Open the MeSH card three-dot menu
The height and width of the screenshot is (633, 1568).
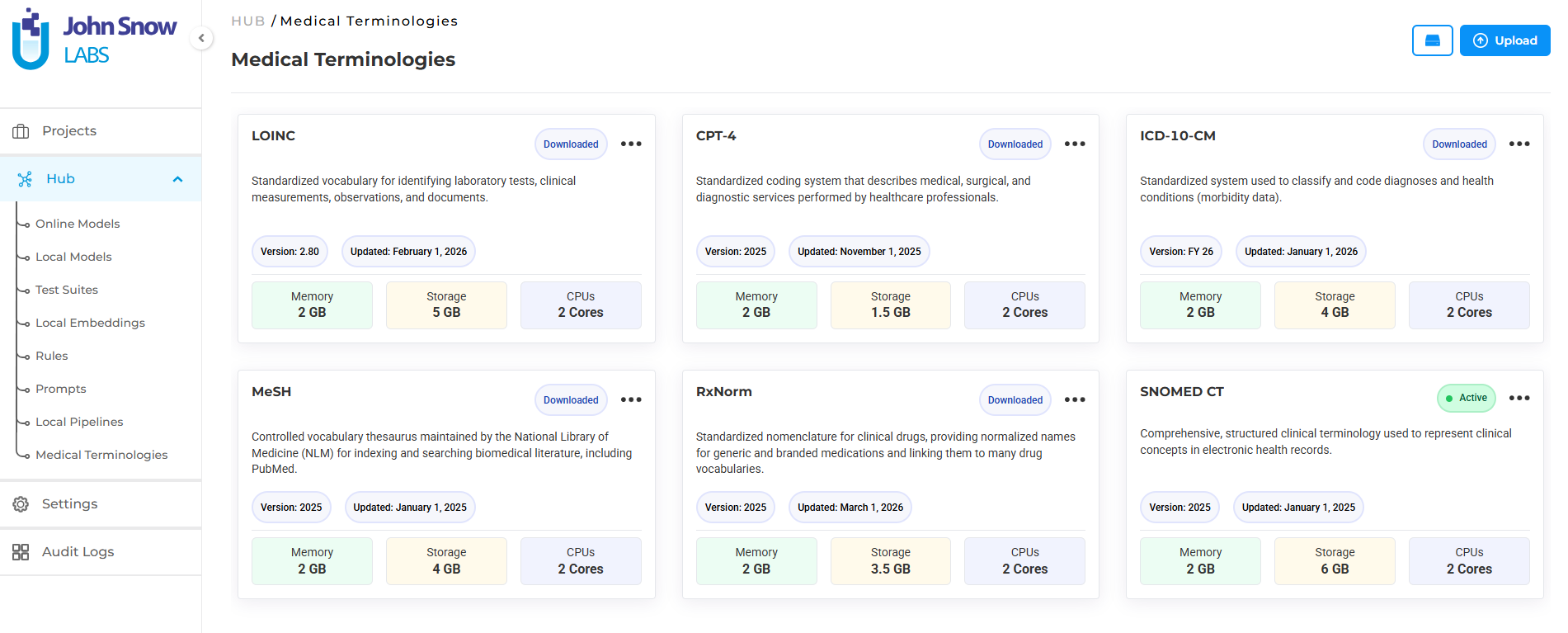[631, 399]
